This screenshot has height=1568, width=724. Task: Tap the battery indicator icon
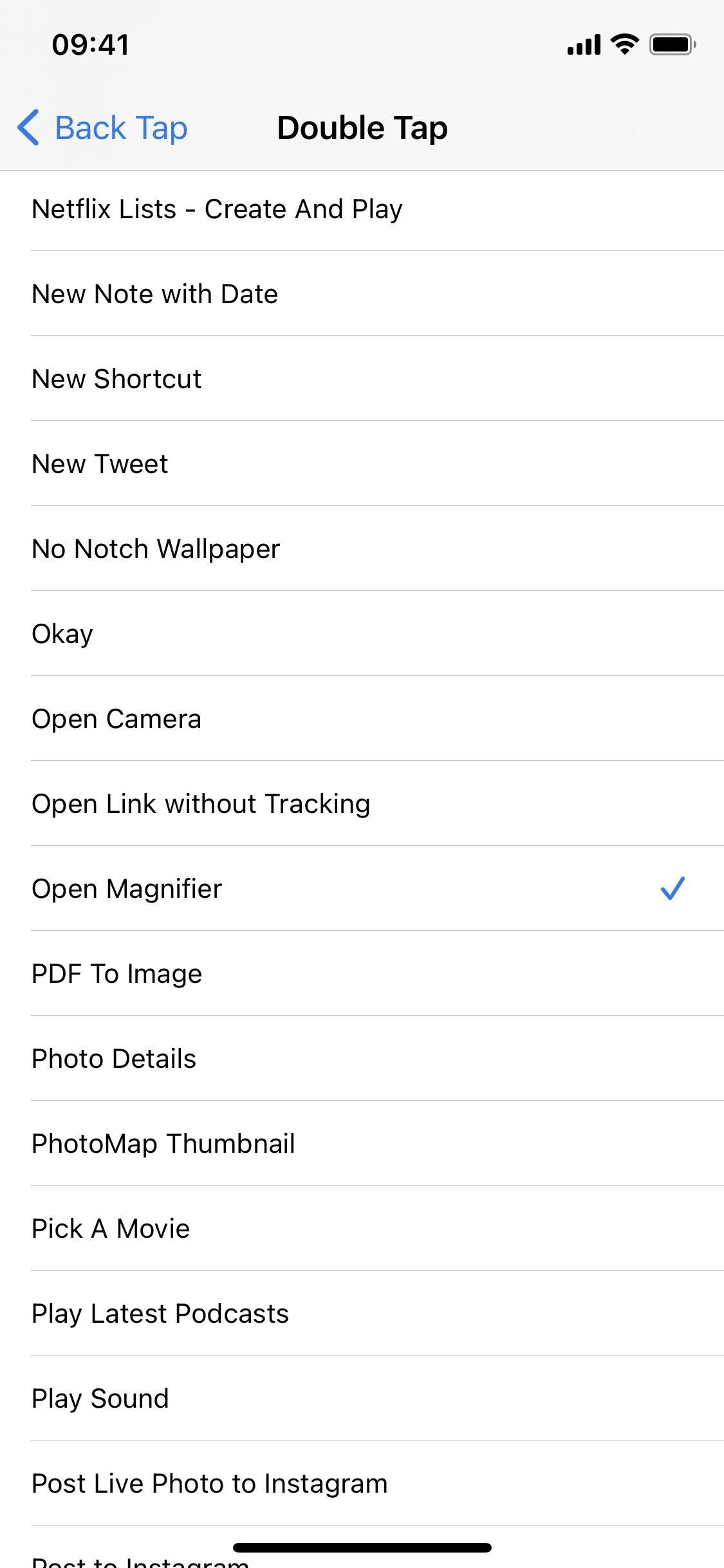point(673,44)
